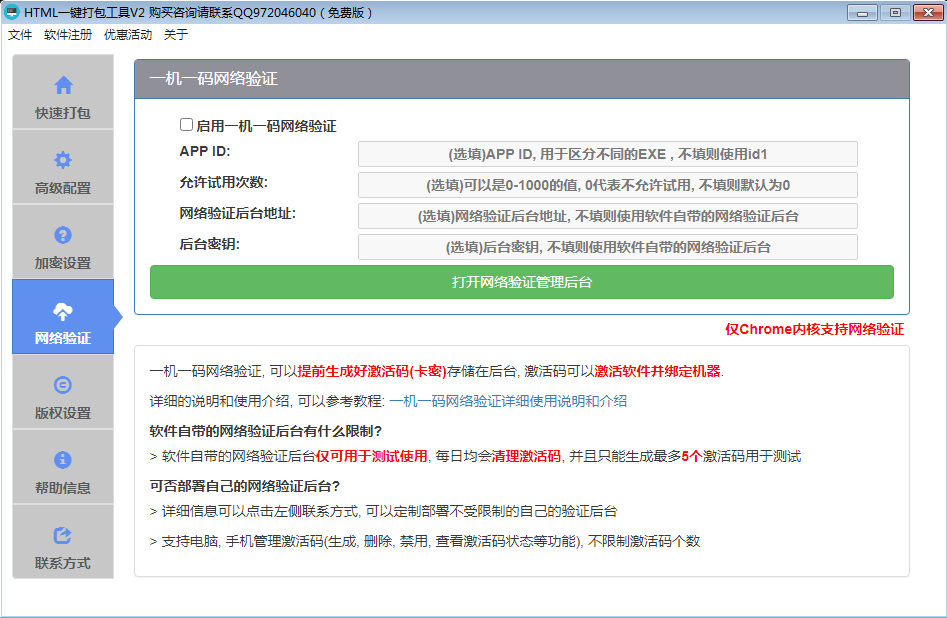Image resolution: width=947 pixels, height=618 pixels.
Task: Open 高级配置 gear icon in sidebar
Action: coord(63,160)
